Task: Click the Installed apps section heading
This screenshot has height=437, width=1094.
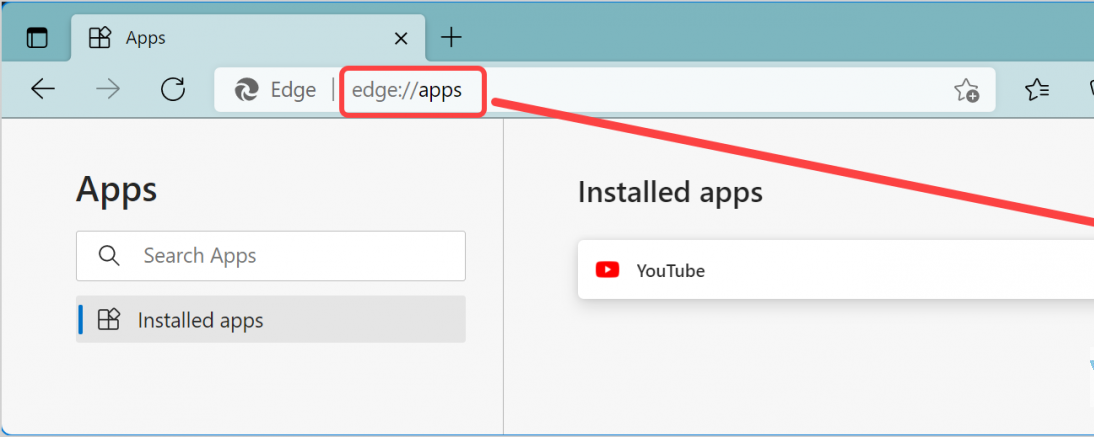Action: point(670,192)
